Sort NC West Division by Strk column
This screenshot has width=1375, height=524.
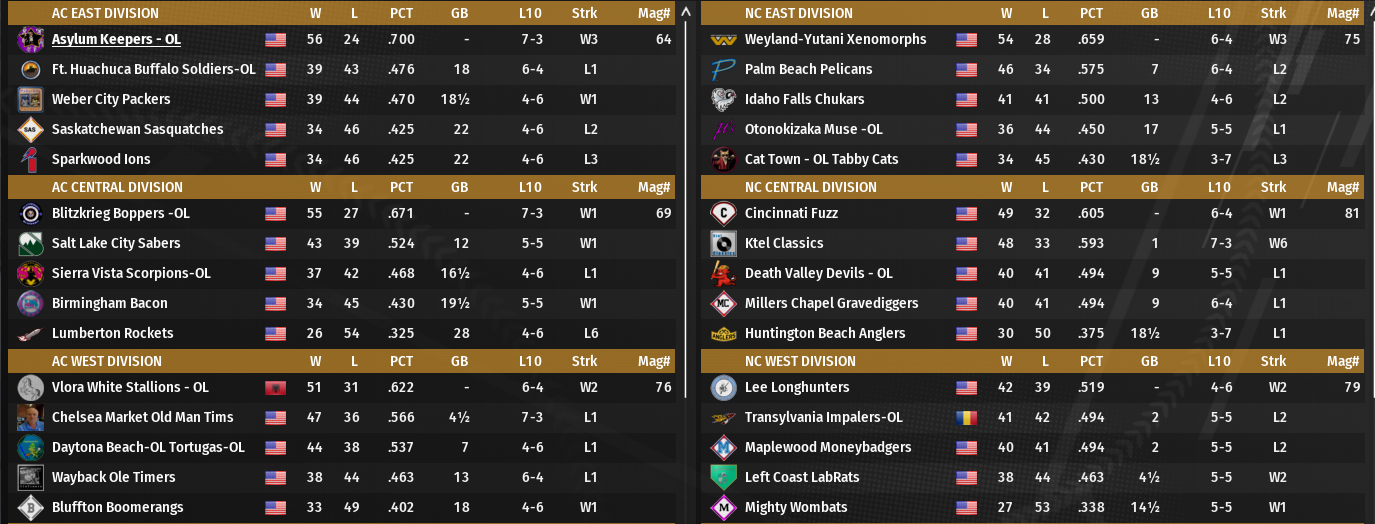tap(1273, 362)
